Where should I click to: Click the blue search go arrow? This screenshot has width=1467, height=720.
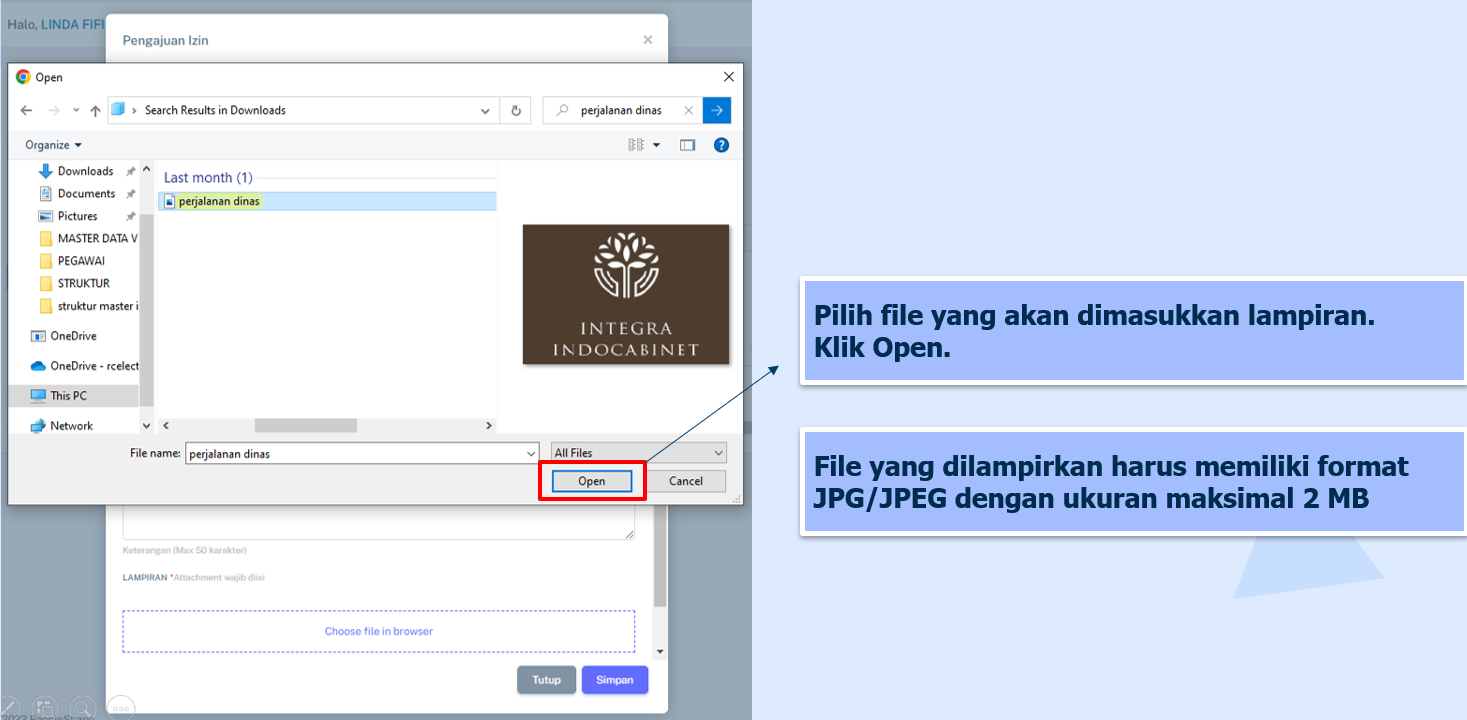click(x=717, y=111)
